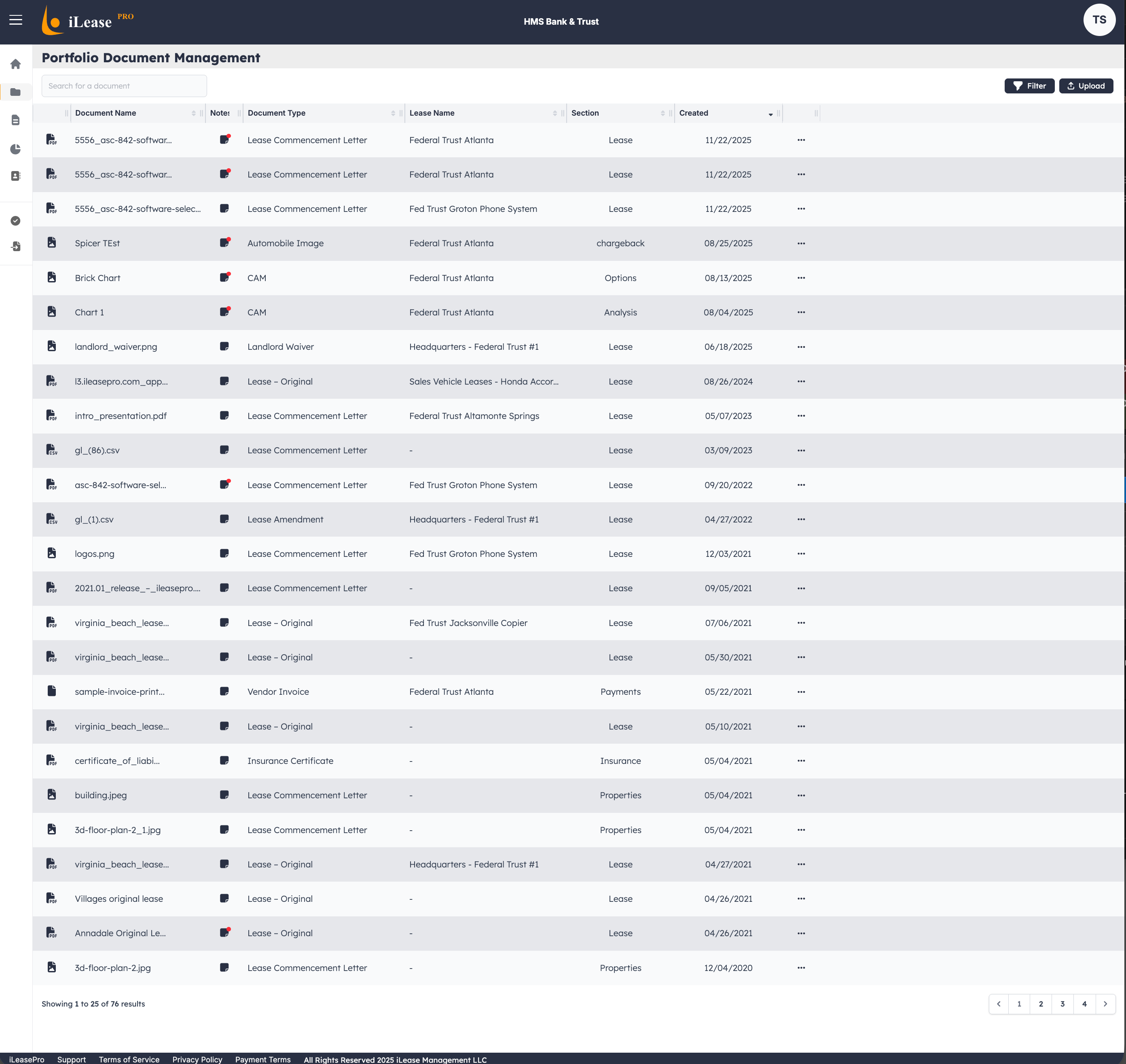
Task: Click the PDF icon next to intro_presentation.pdf
Action: point(52,415)
